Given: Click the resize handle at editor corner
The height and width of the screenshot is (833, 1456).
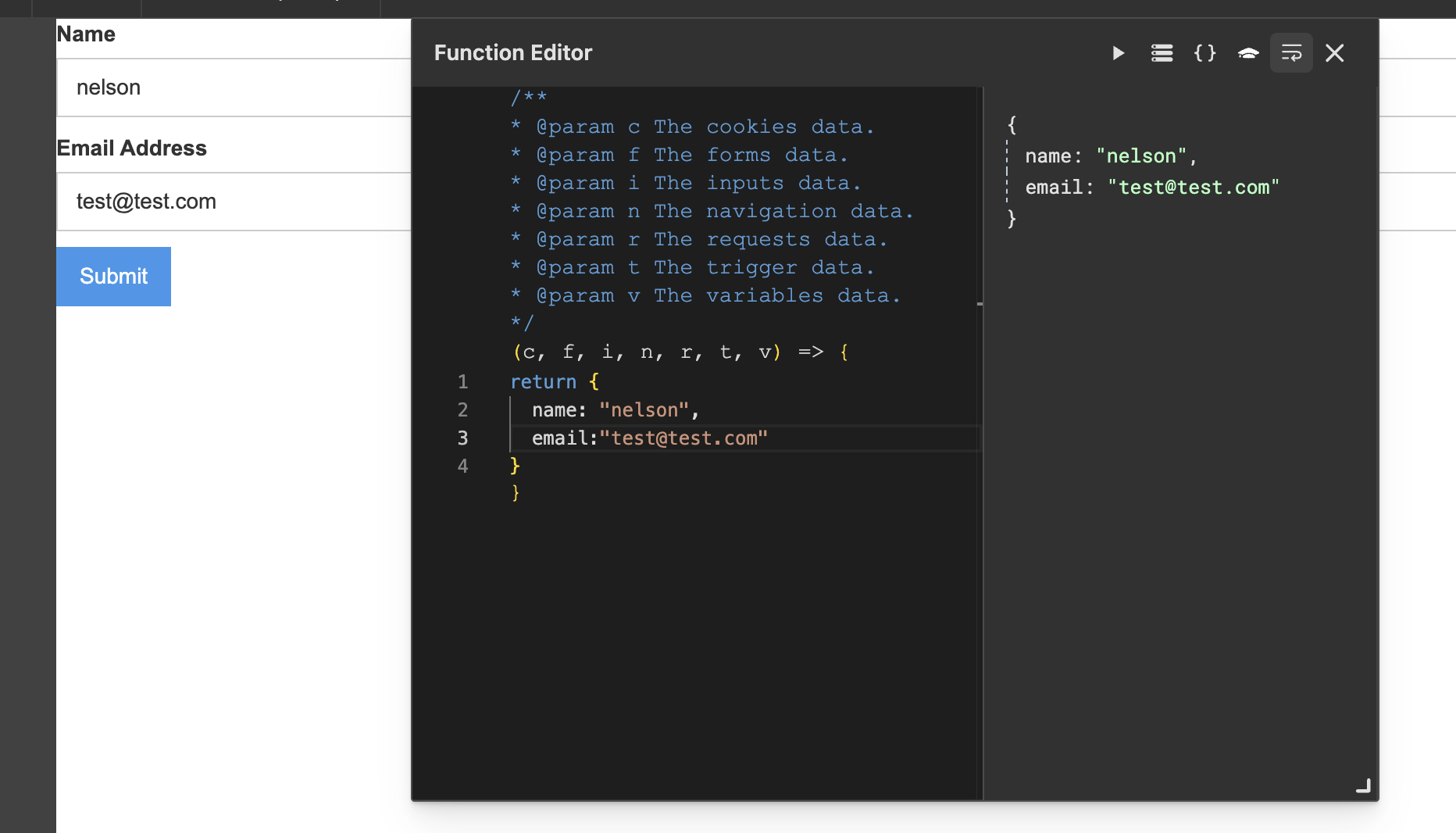Looking at the screenshot, I should point(1363,786).
